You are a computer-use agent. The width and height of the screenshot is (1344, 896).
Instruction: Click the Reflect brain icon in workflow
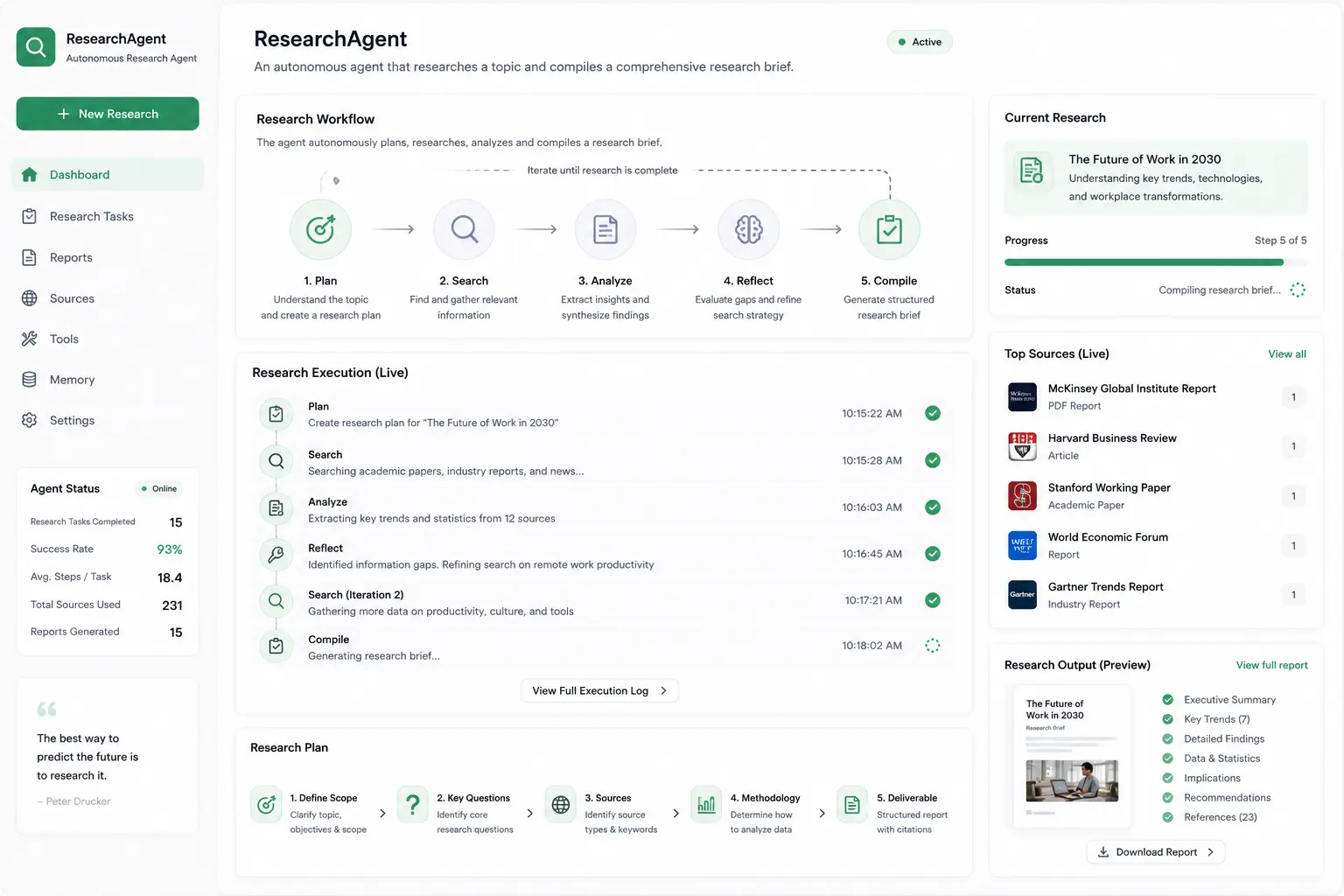(x=748, y=229)
